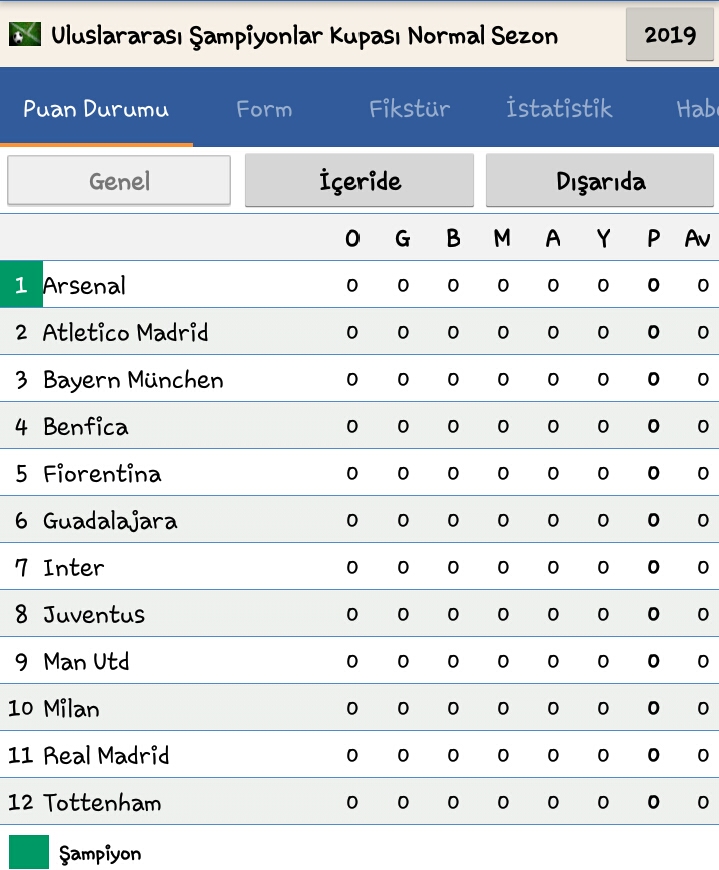
Task: Click the P points column header
Action: [x=654, y=238]
